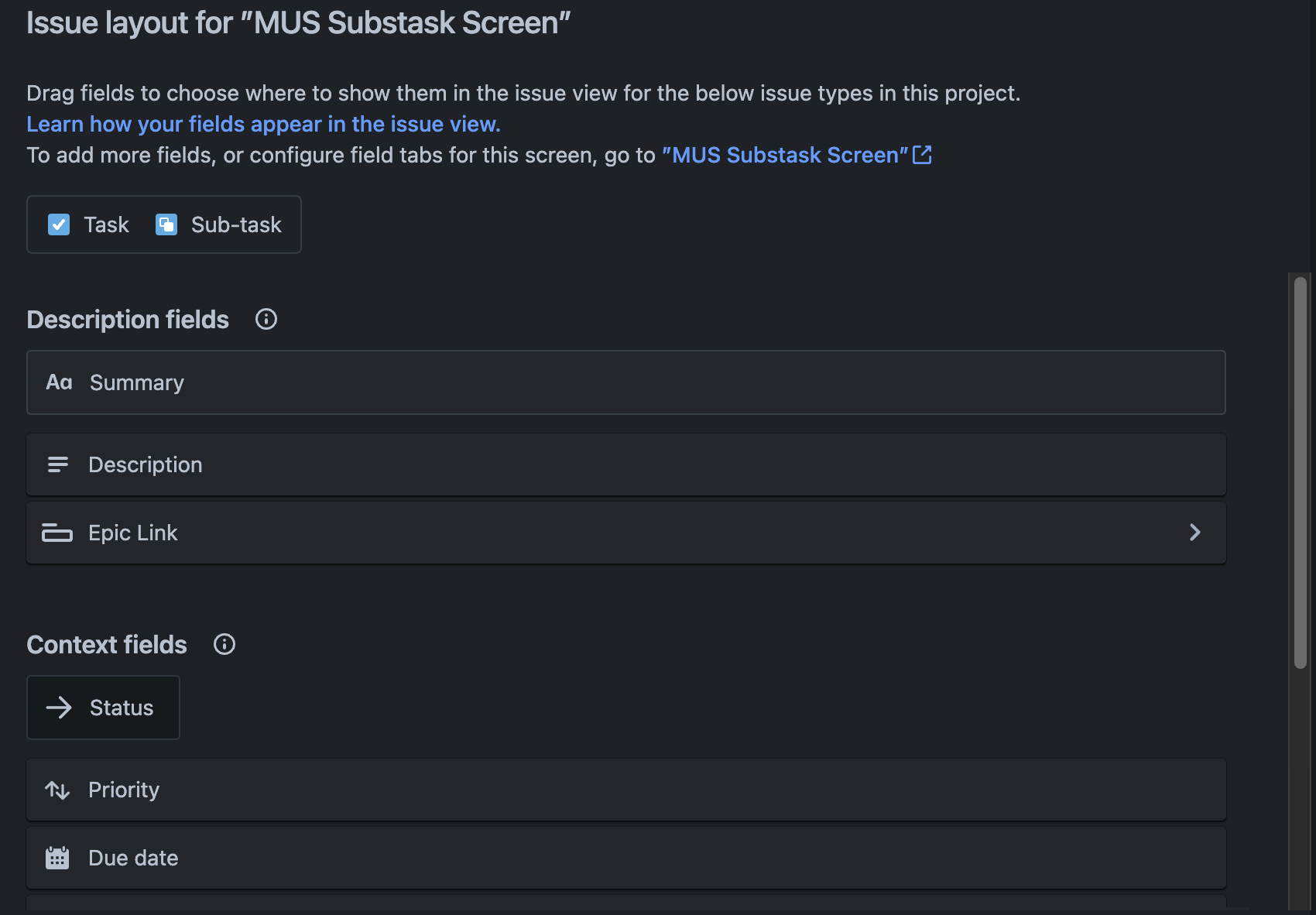
Task: Click Learn how your fields appear link
Action: coord(263,123)
